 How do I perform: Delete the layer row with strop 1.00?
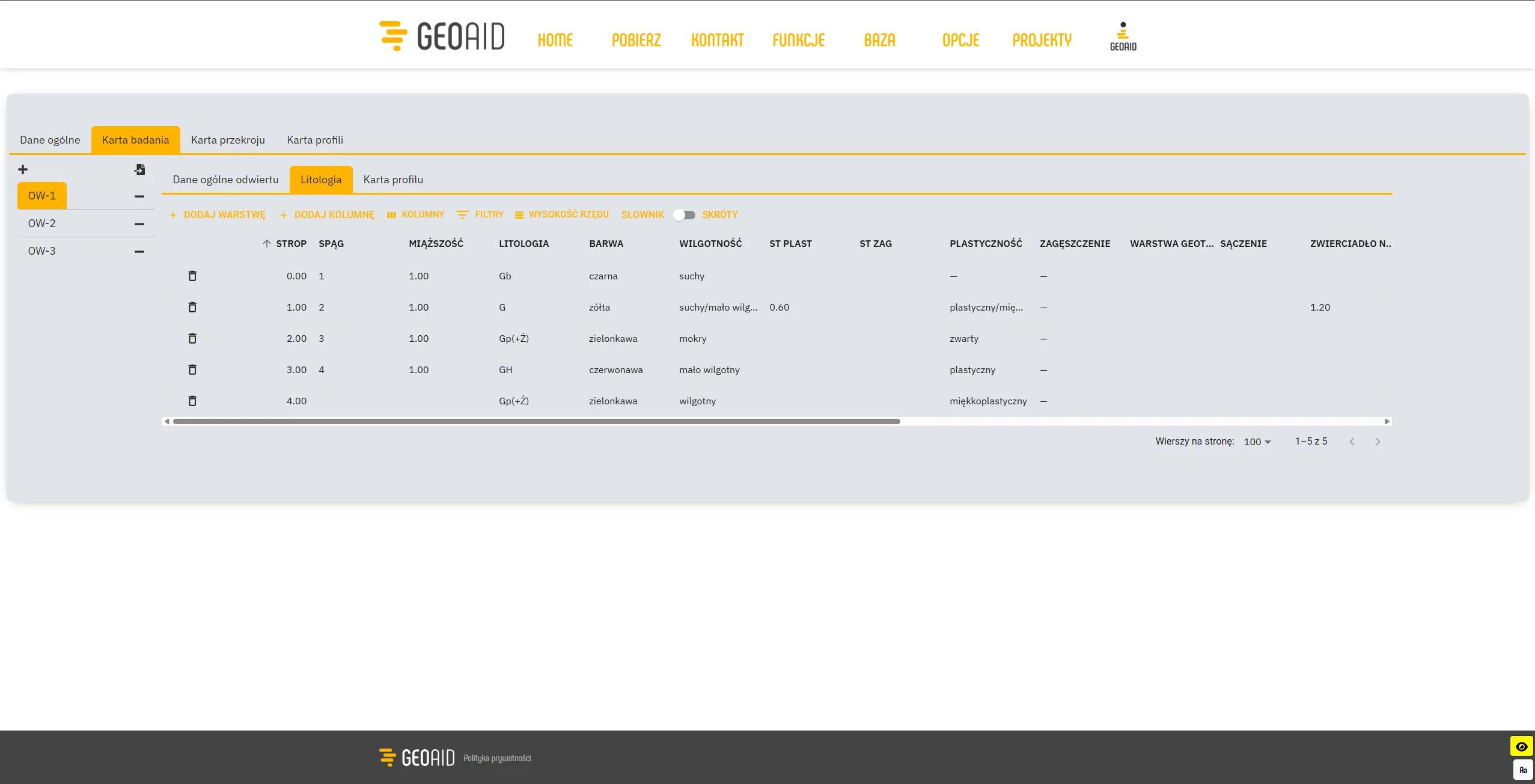[192, 307]
